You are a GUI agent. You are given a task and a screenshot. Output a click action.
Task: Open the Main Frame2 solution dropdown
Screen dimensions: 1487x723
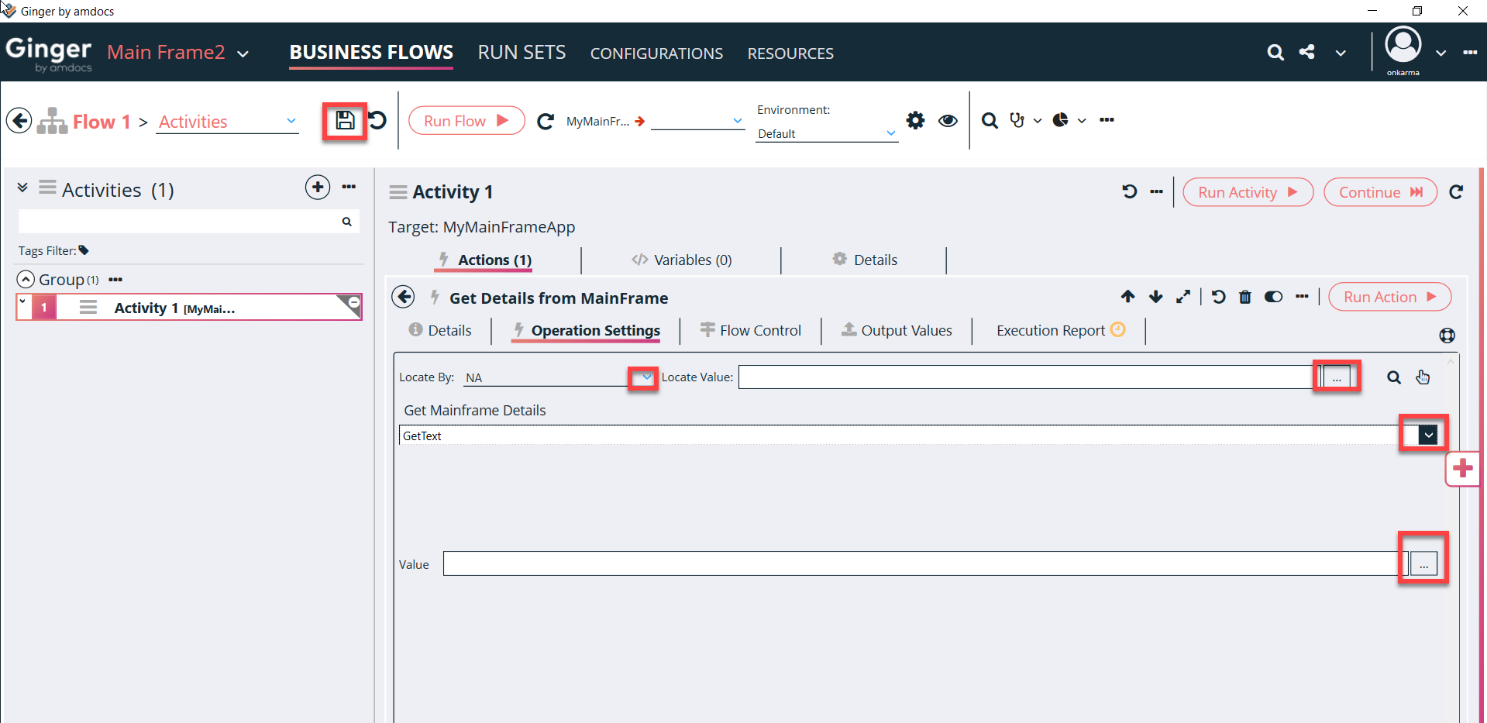tap(242, 53)
